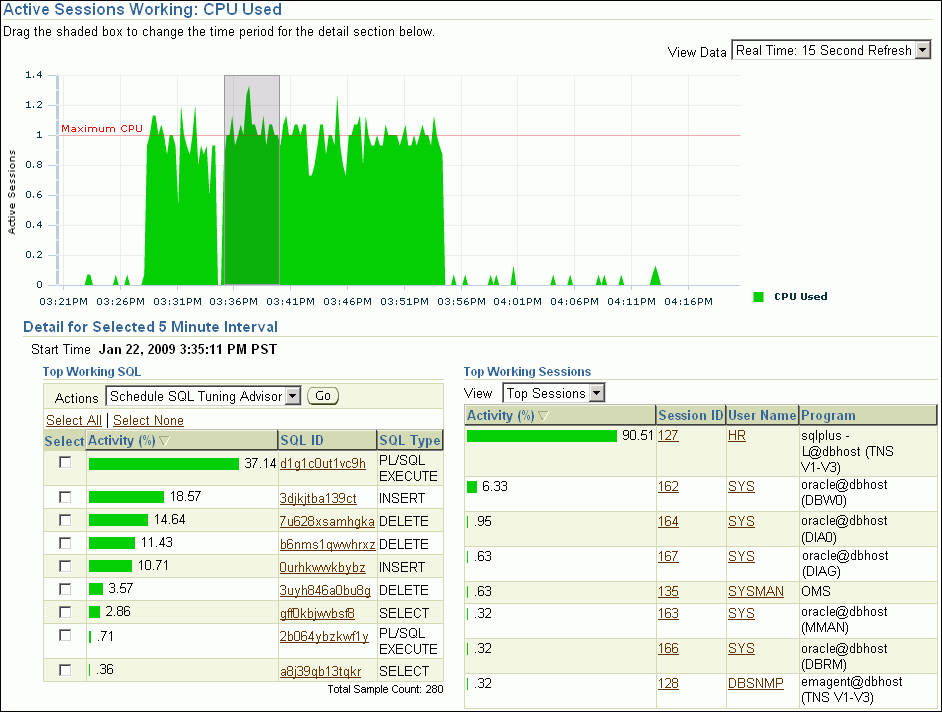Click the Select None link
The image size is (942, 712).
pyautogui.click(x=148, y=421)
